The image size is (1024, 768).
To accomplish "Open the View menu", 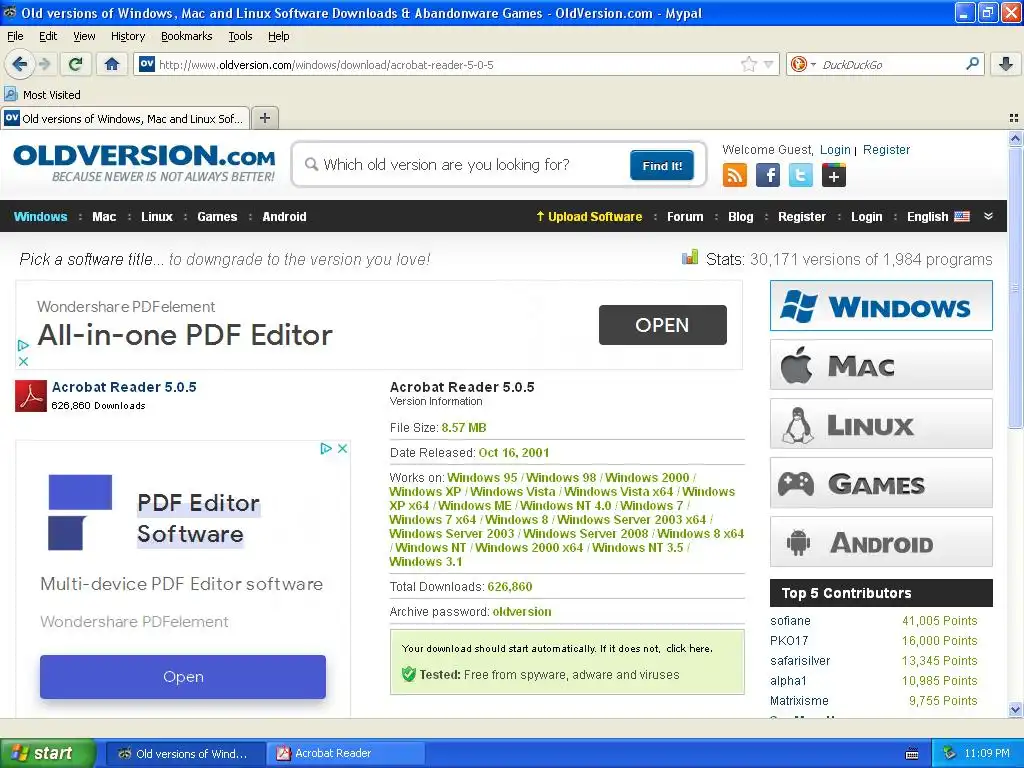I will click(84, 36).
